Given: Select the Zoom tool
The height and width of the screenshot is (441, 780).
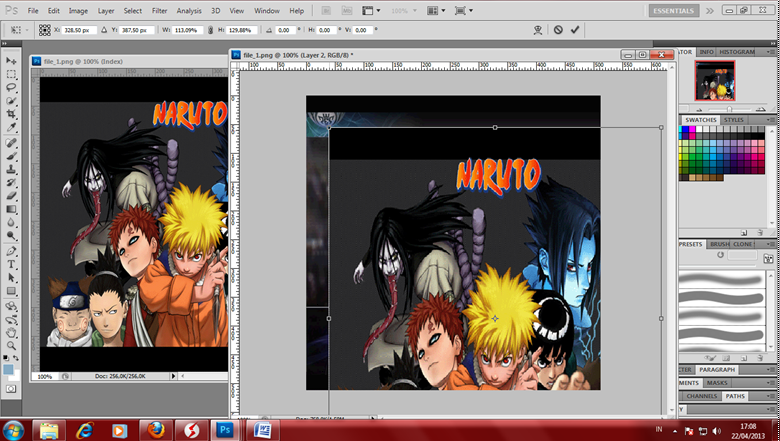Looking at the screenshot, I should point(11,346).
